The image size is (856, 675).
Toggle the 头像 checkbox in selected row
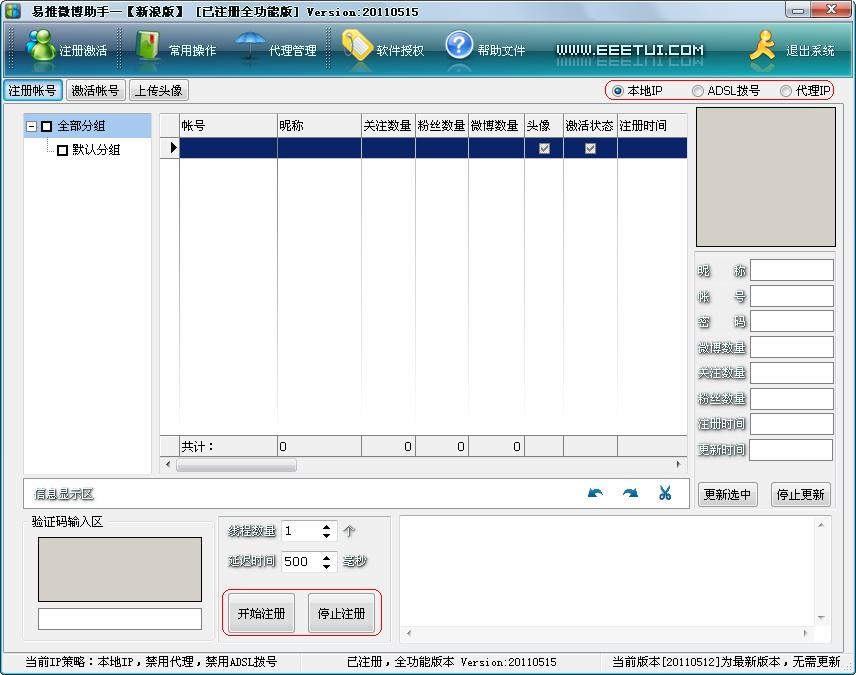(x=544, y=148)
